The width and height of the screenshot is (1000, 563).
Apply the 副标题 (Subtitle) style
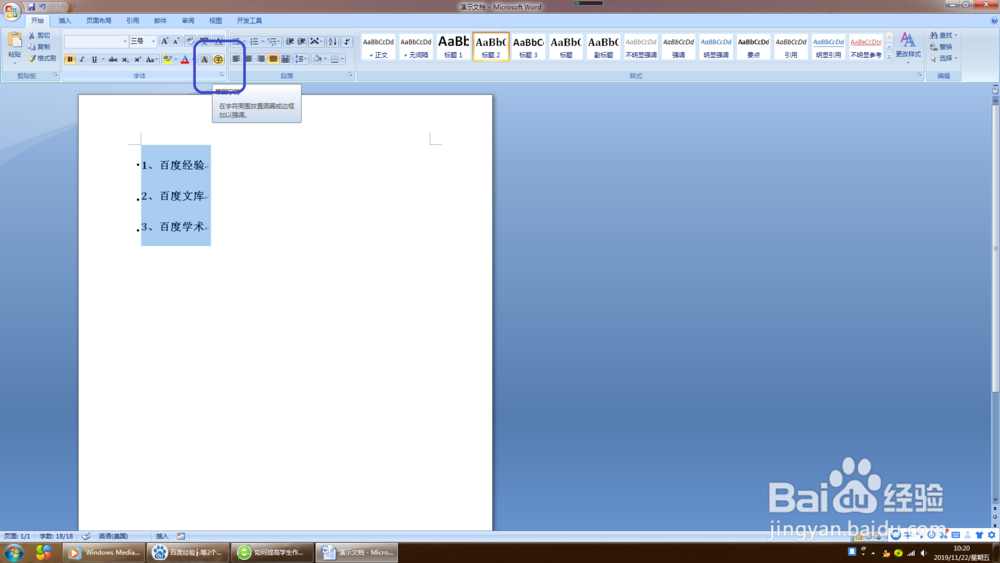click(603, 47)
